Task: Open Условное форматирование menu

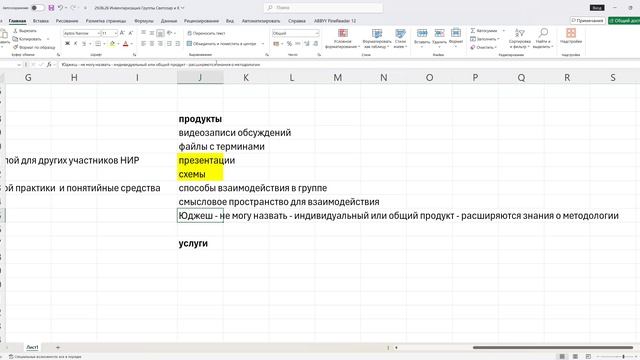Action: tap(342, 38)
